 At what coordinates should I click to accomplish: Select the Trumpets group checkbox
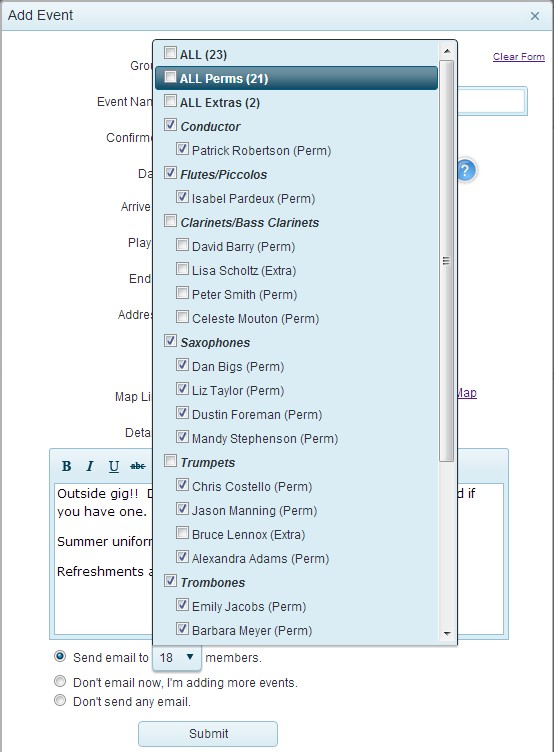click(x=170, y=461)
